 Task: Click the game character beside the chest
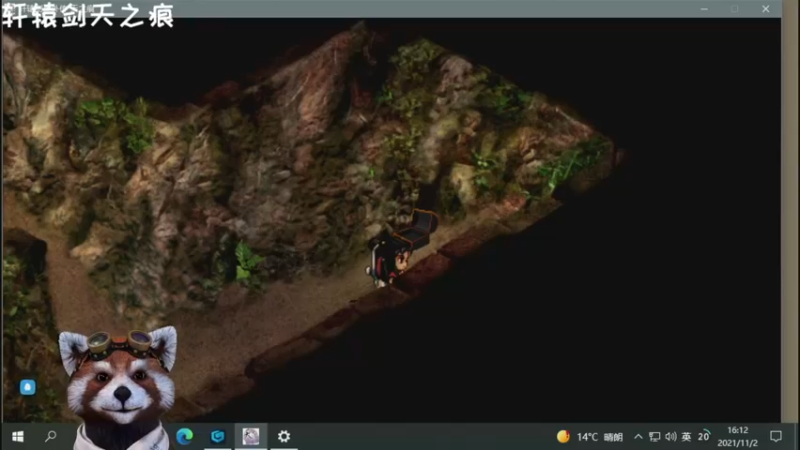point(388,262)
